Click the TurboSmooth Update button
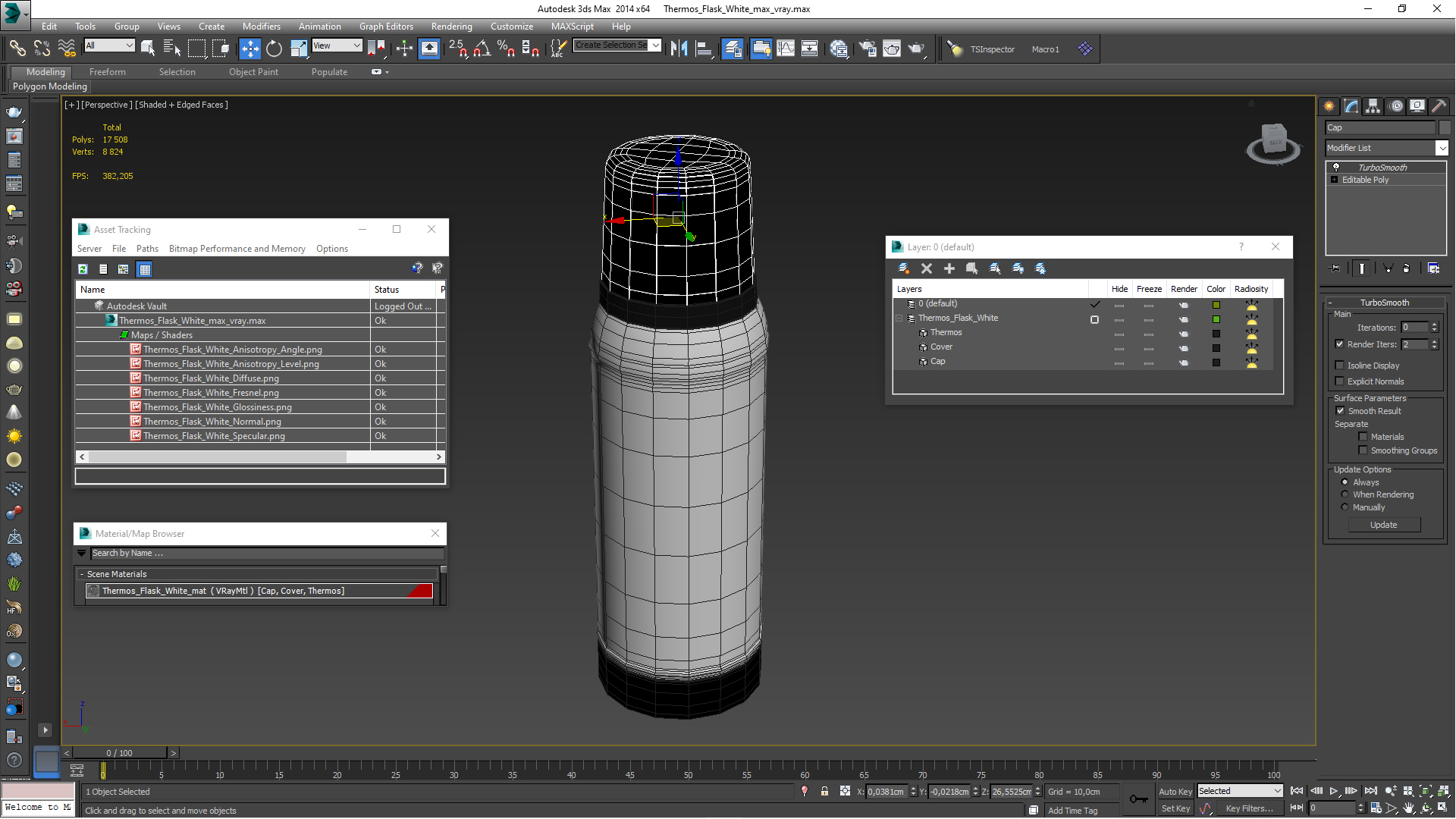 pyautogui.click(x=1383, y=525)
